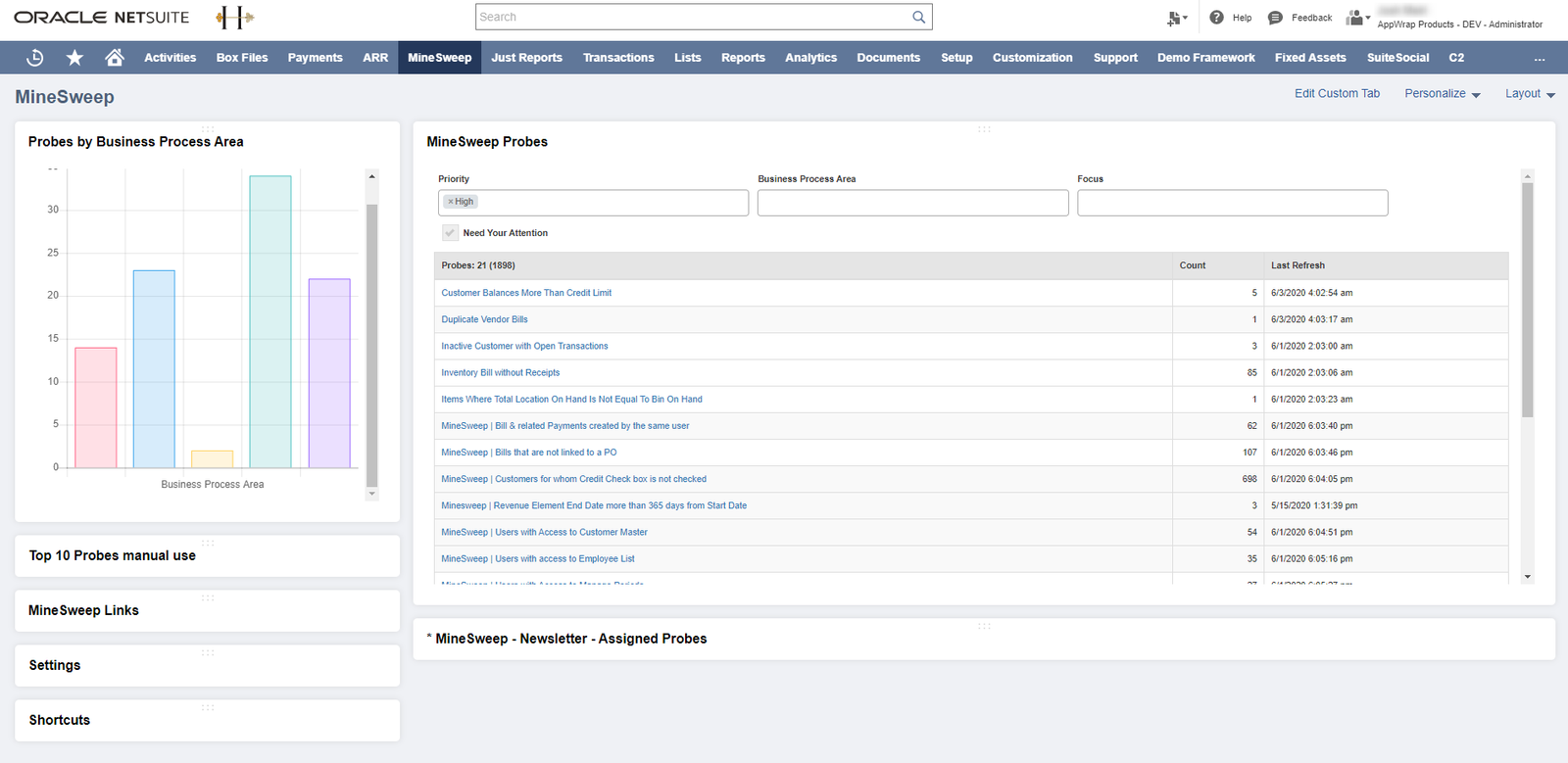Open Users with Access to Customer Master probe
Viewport: 1568px width, 763px height.
click(x=544, y=532)
